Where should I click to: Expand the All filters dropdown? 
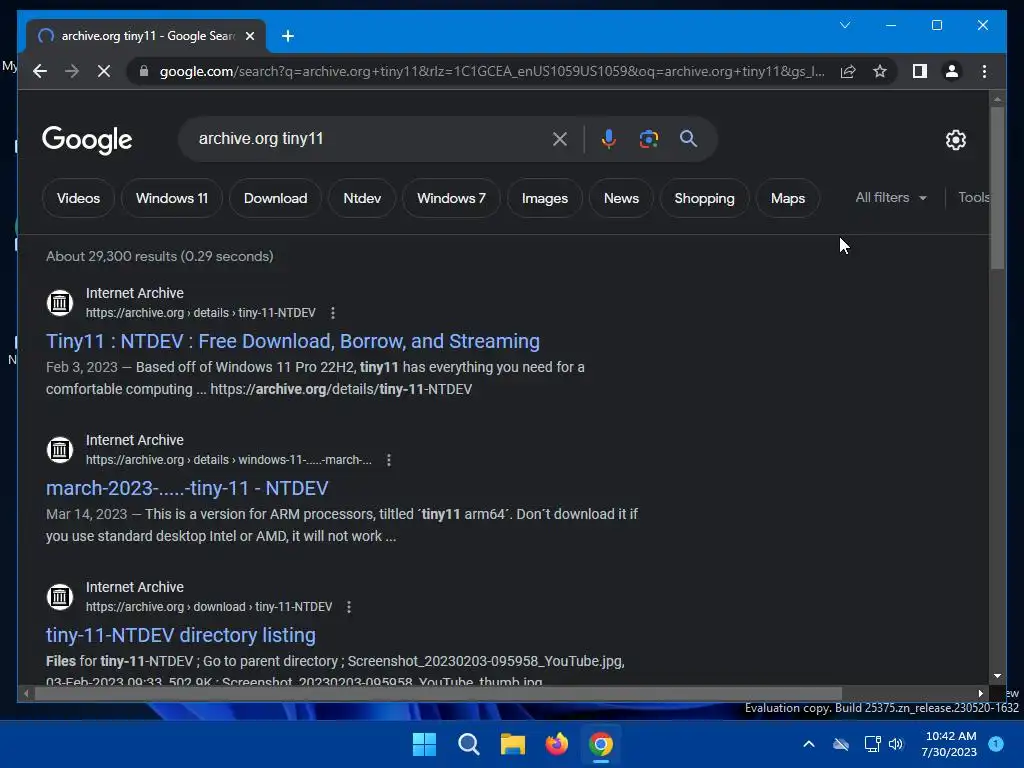point(891,197)
